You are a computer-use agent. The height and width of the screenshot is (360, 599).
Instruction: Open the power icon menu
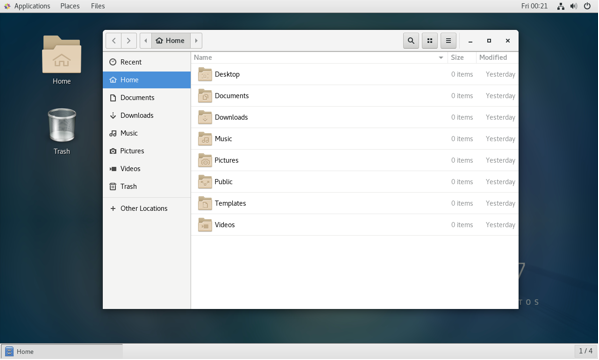pyautogui.click(x=587, y=6)
